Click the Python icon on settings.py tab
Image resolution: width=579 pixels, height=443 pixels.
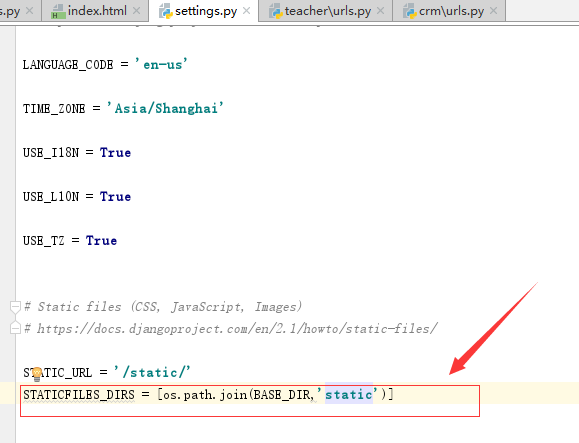click(x=165, y=11)
